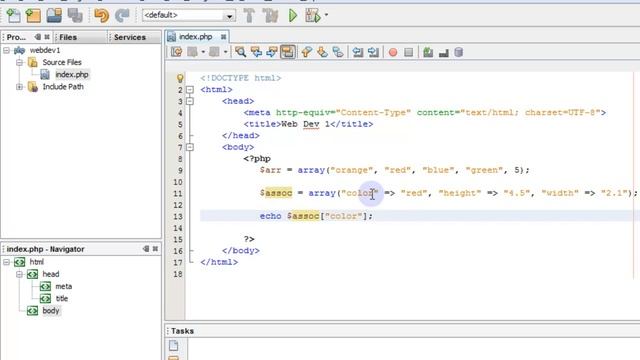Collapse the html node in Navigator
Screen dimensions: 640x360
click(x=7, y=262)
